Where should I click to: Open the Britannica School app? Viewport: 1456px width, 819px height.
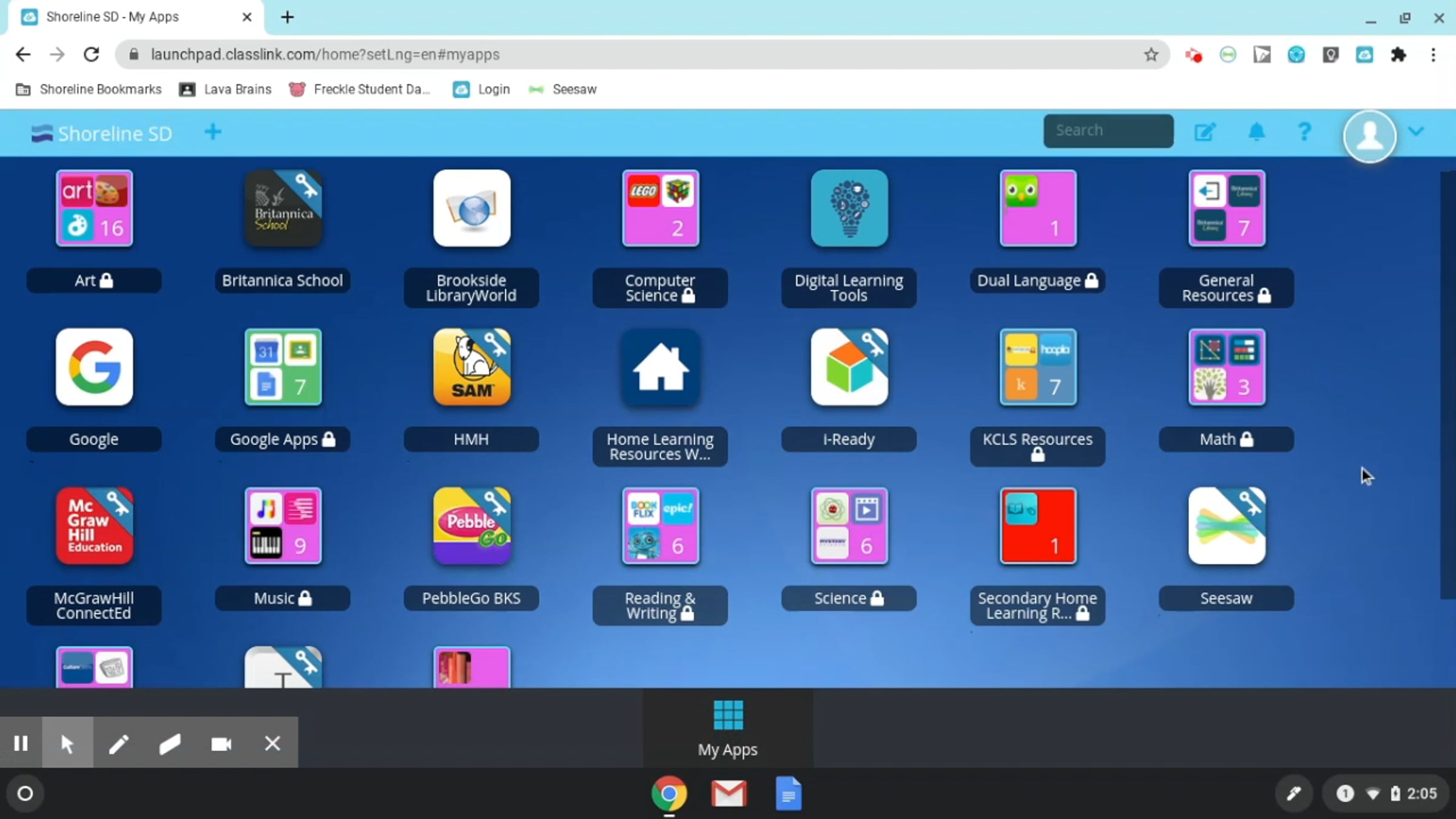pos(283,208)
